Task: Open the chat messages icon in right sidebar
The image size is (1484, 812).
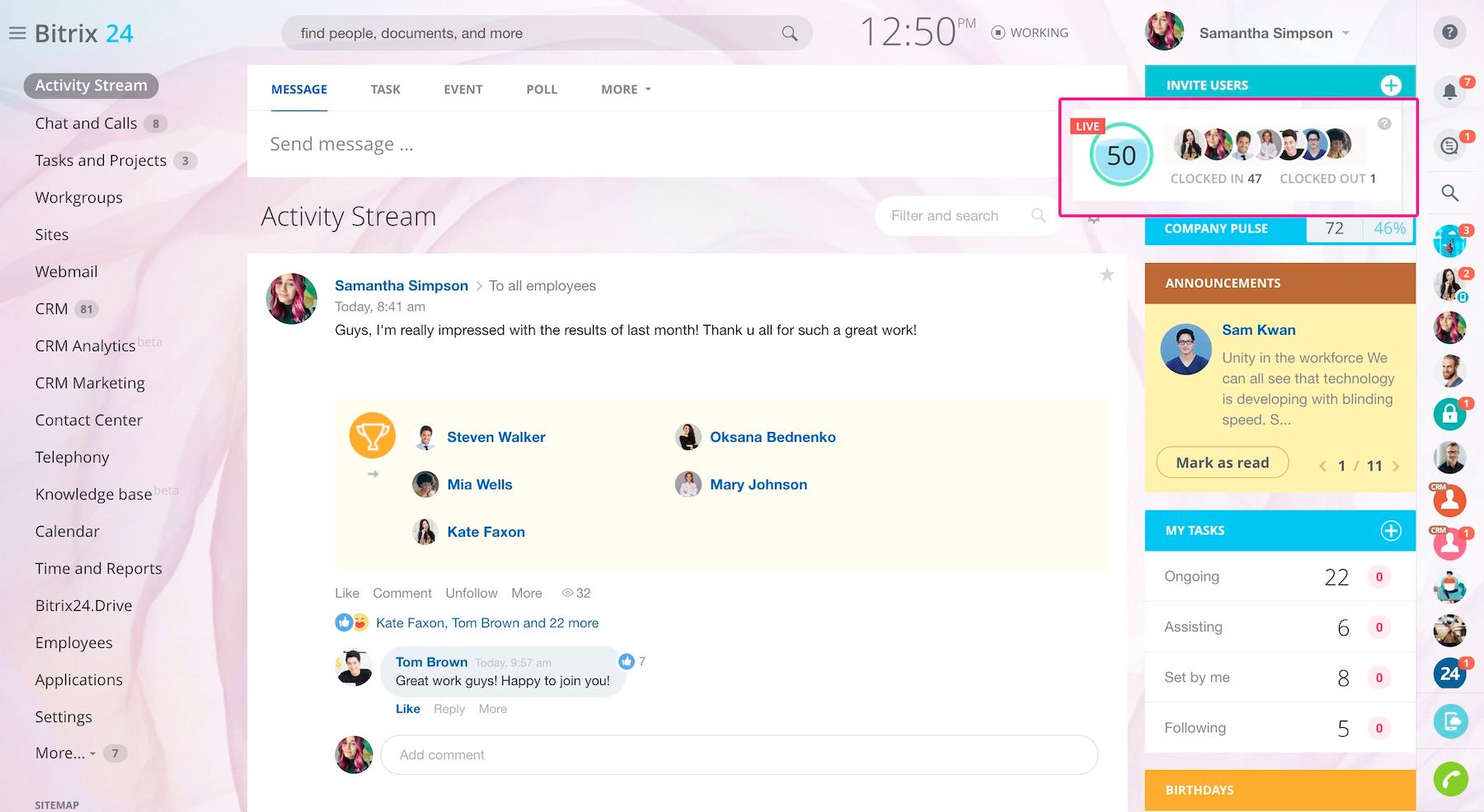Action: [x=1449, y=146]
